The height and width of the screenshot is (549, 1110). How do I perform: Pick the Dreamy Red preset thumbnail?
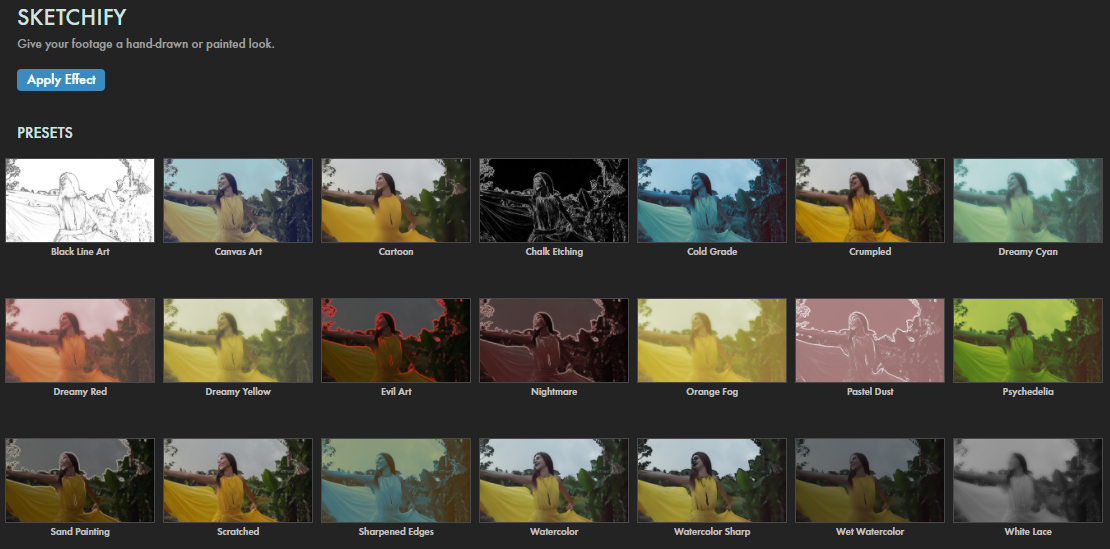click(80, 340)
